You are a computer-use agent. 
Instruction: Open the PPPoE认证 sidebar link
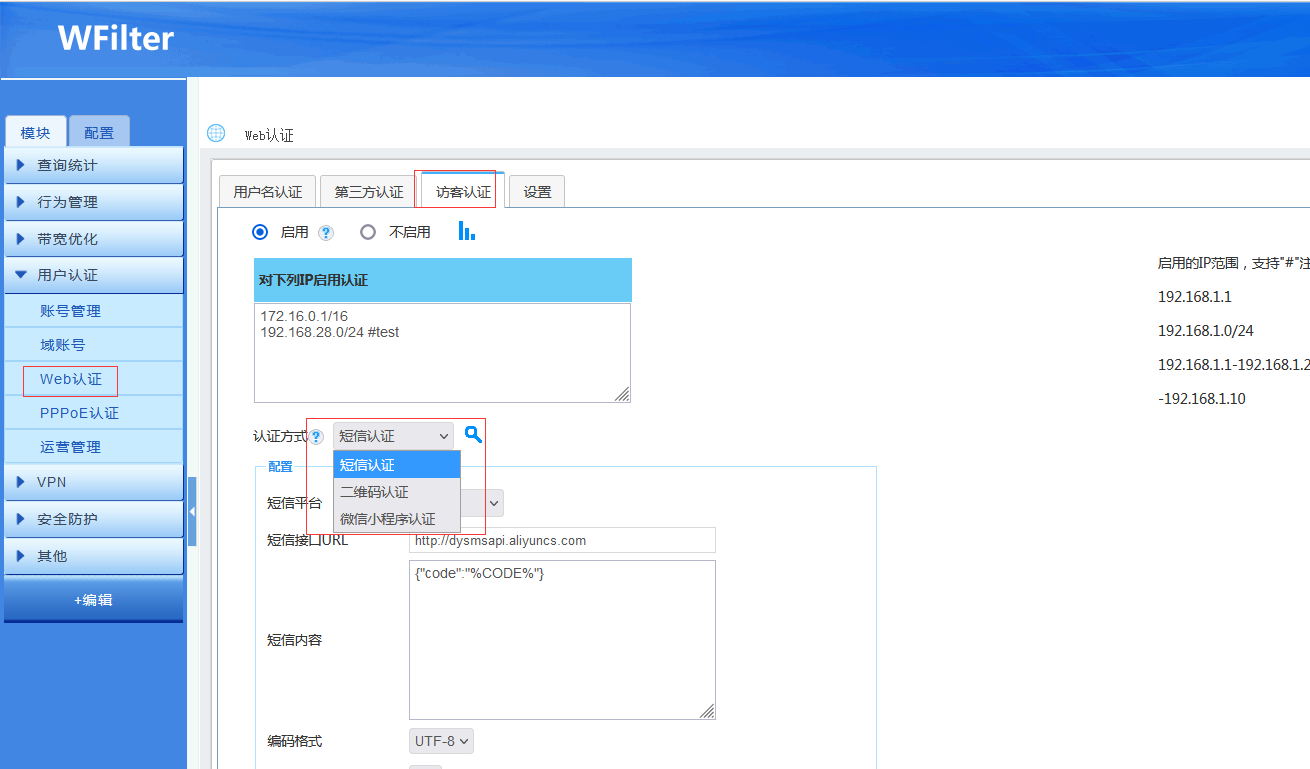pyautogui.click(x=79, y=413)
